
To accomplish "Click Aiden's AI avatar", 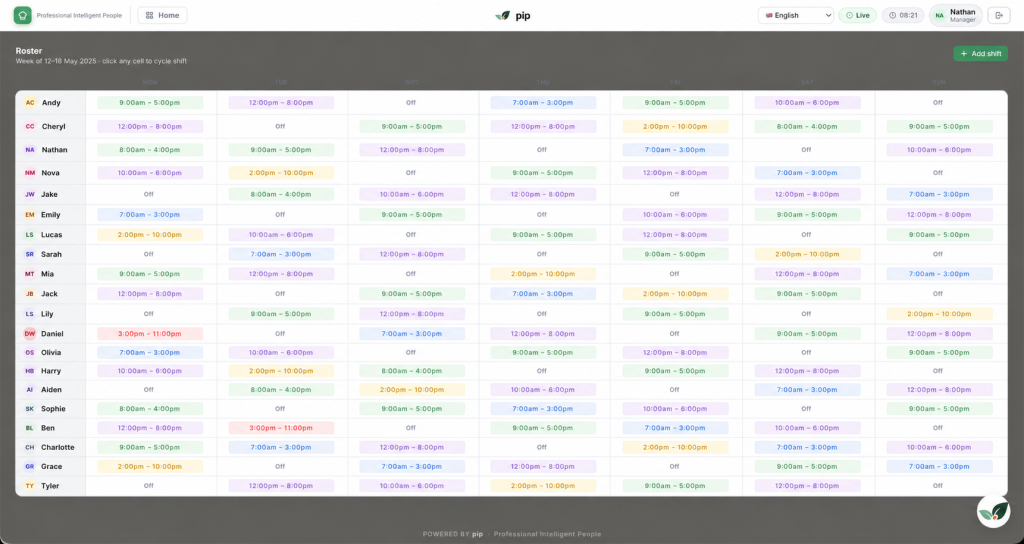I will point(30,390).
